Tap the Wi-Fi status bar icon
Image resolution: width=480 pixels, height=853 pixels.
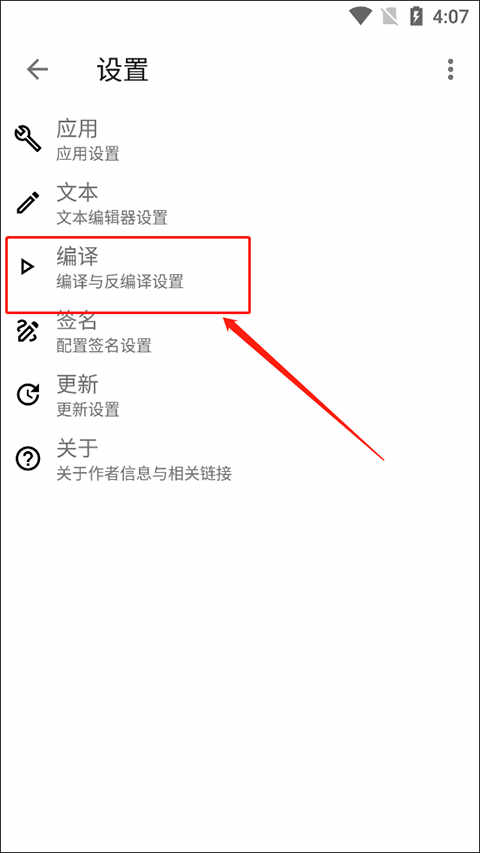pos(360,16)
